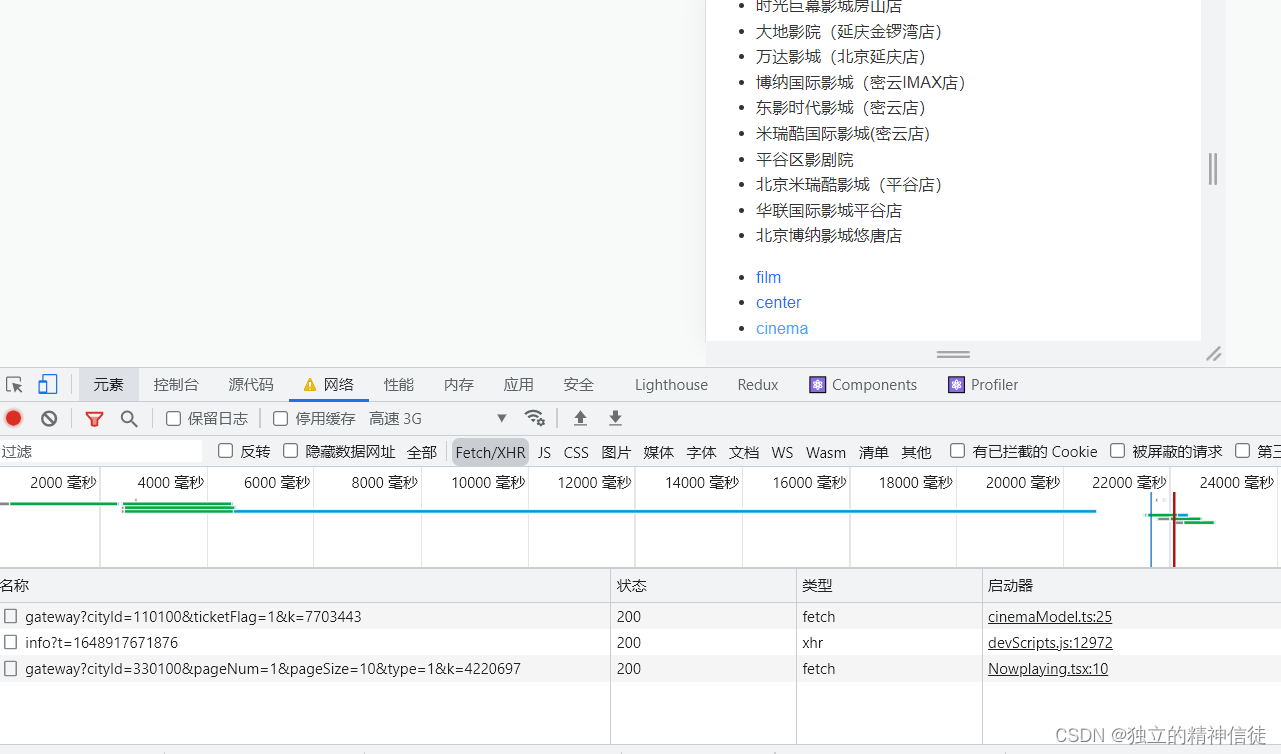Select Wasm request type filter
1281x754 pixels.
coord(826,452)
